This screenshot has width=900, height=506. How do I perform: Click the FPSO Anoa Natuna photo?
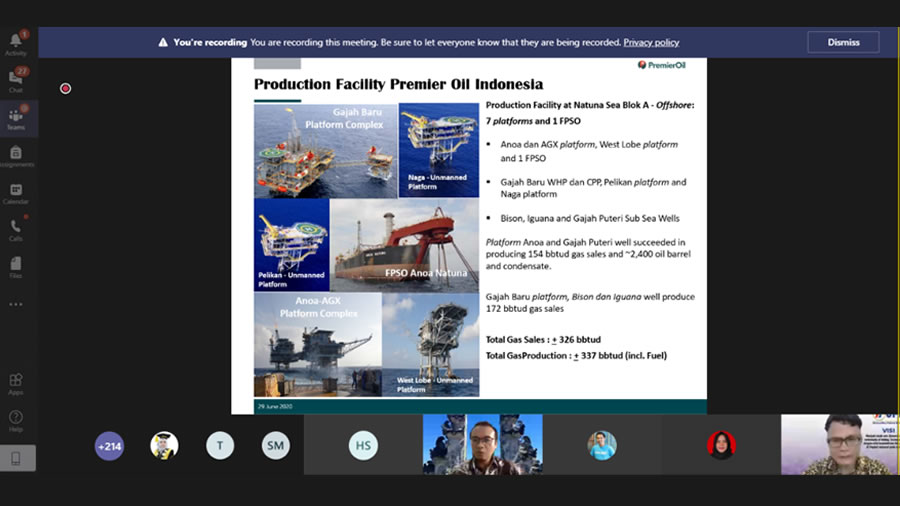click(x=405, y=246)
